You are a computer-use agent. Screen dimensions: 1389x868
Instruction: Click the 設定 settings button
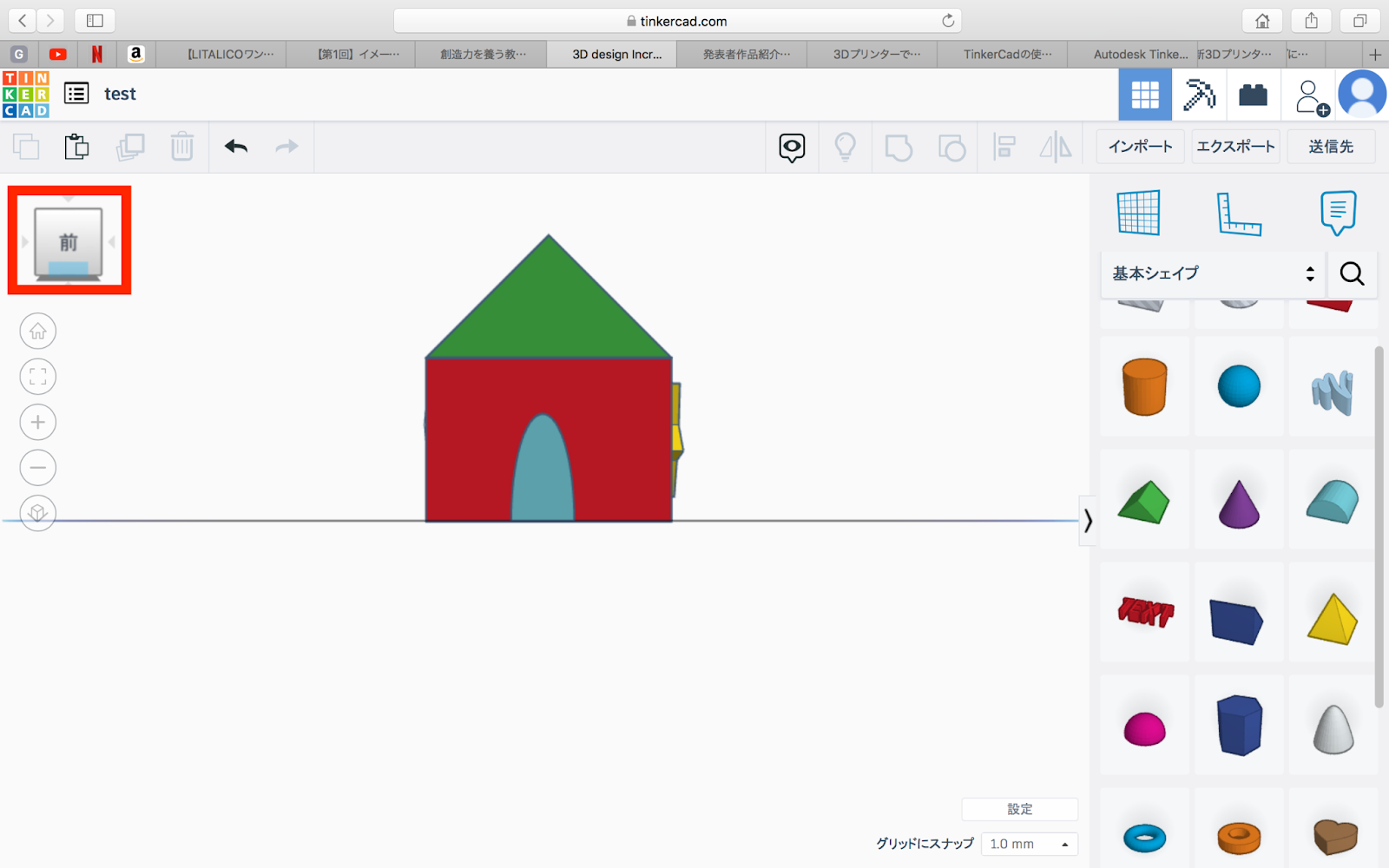click(1020, 809)
